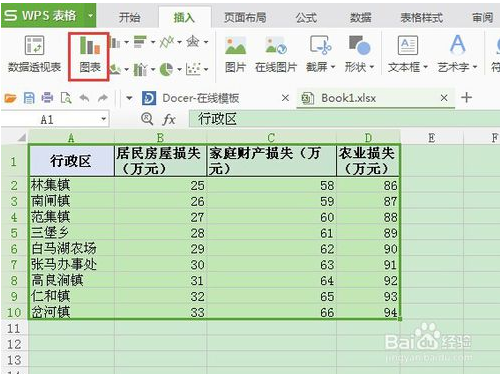
Task: Expand the quick access toolbar customize arrow
Action: (x=129, y=98)
